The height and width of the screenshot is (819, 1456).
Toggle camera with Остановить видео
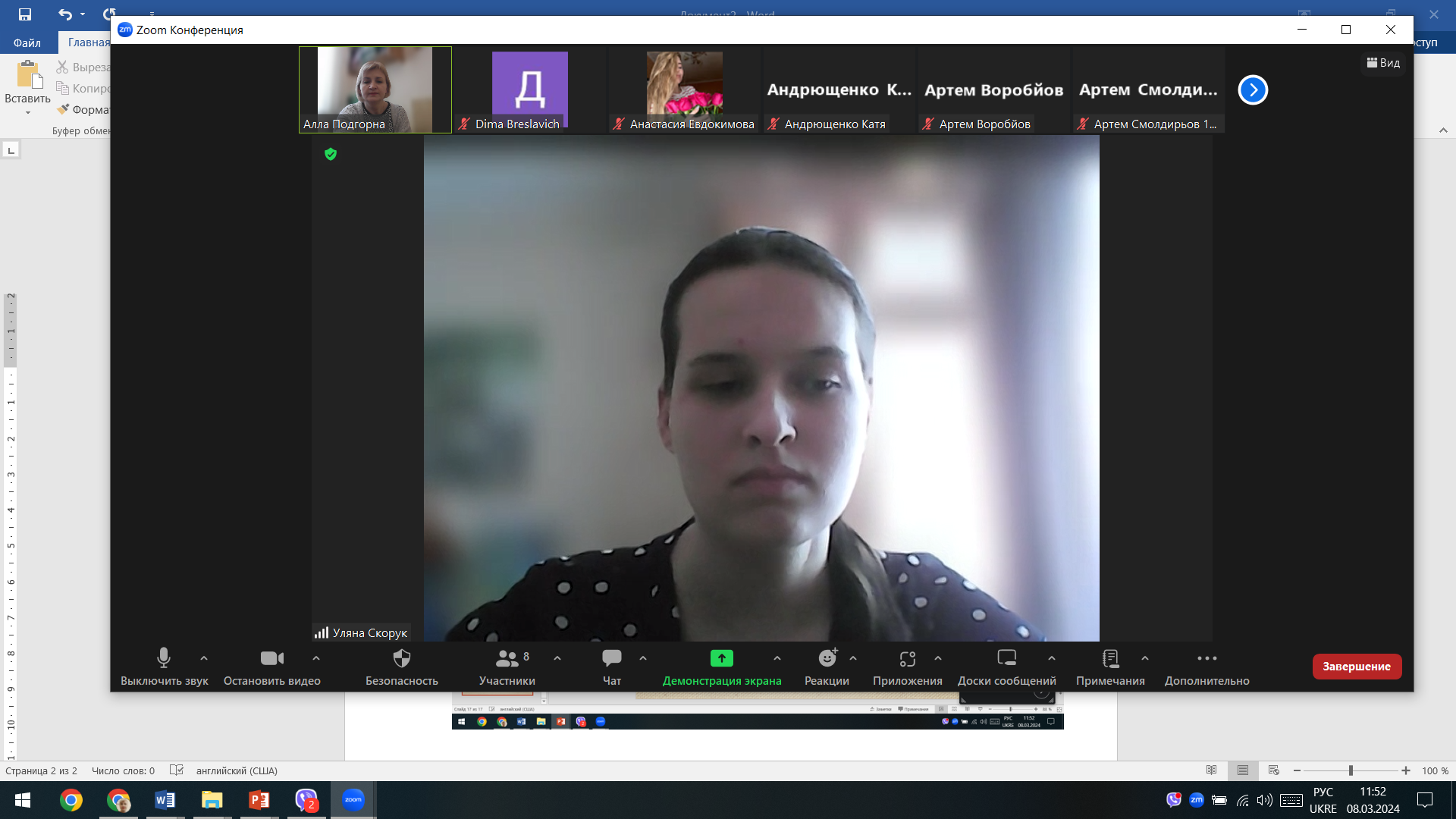(x=271, y=667)
